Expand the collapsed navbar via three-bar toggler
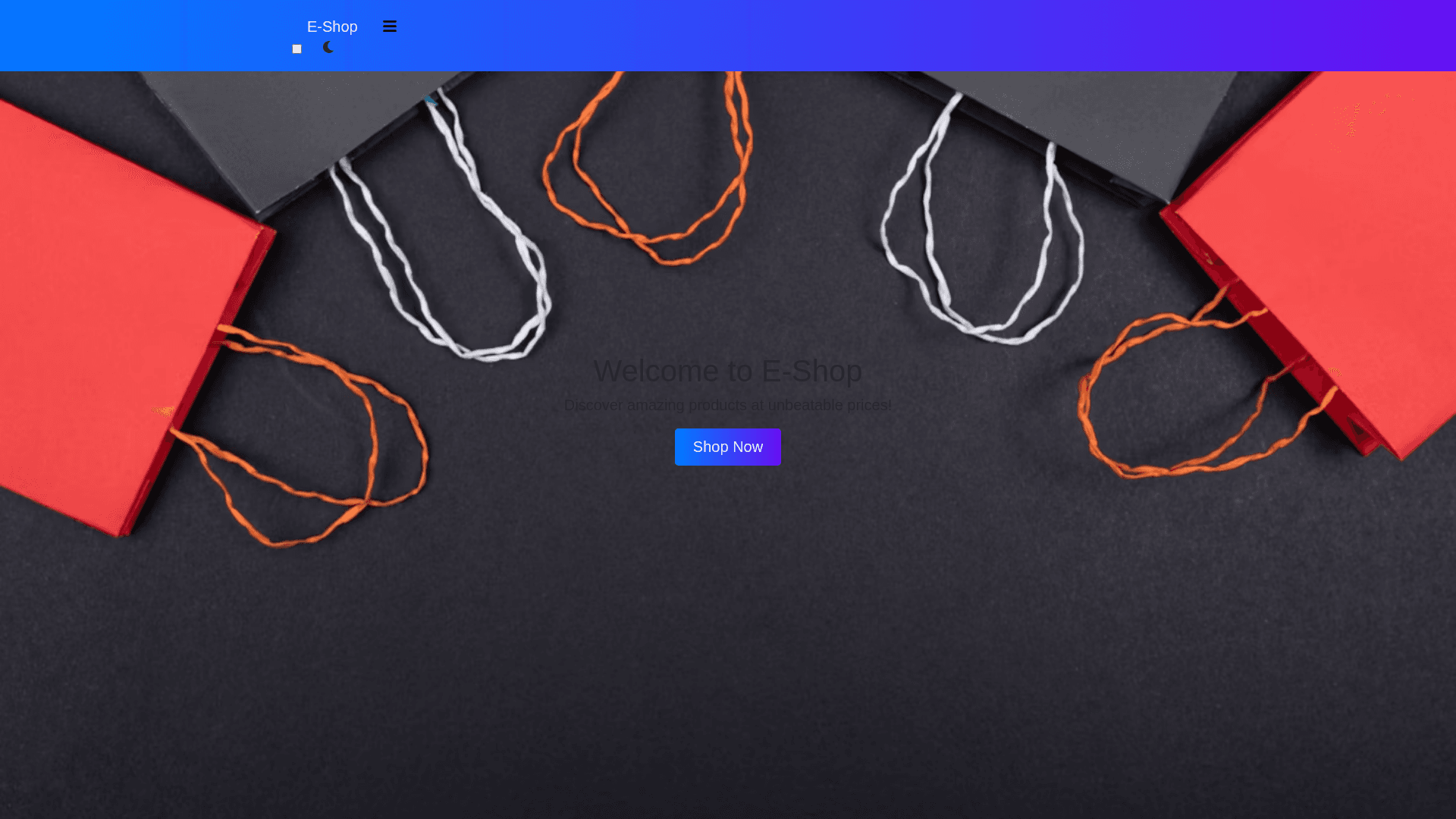Screen dimensions: 1456x819 tap(389, 27)
